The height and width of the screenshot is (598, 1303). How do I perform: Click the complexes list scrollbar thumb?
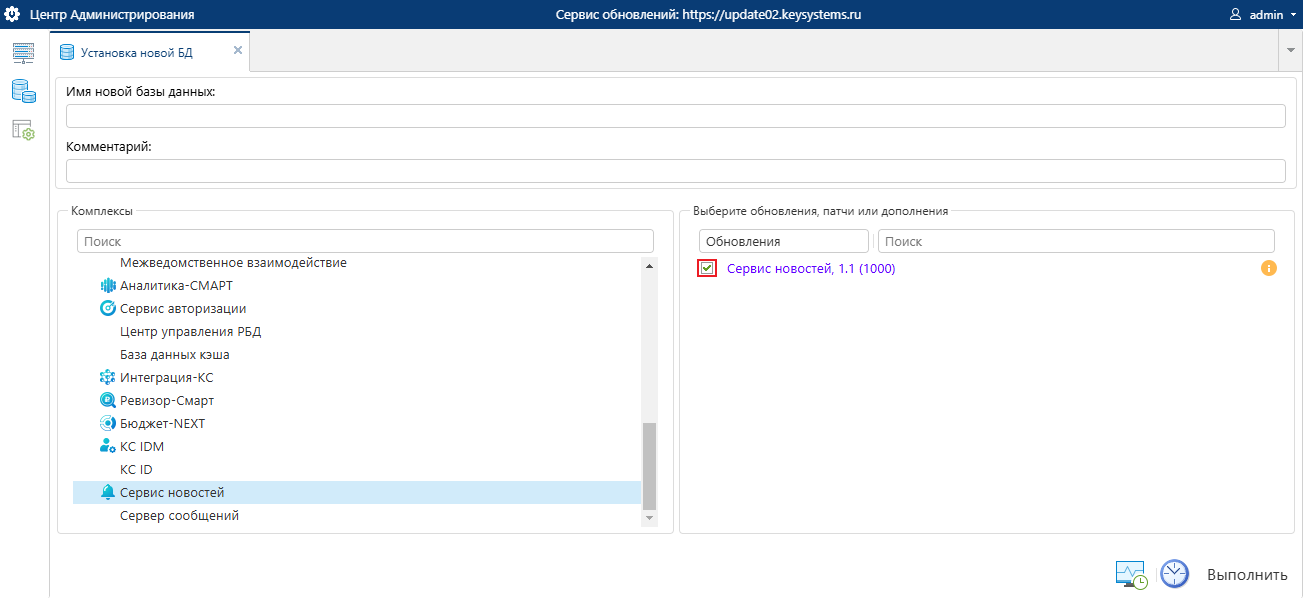(649, 466)
